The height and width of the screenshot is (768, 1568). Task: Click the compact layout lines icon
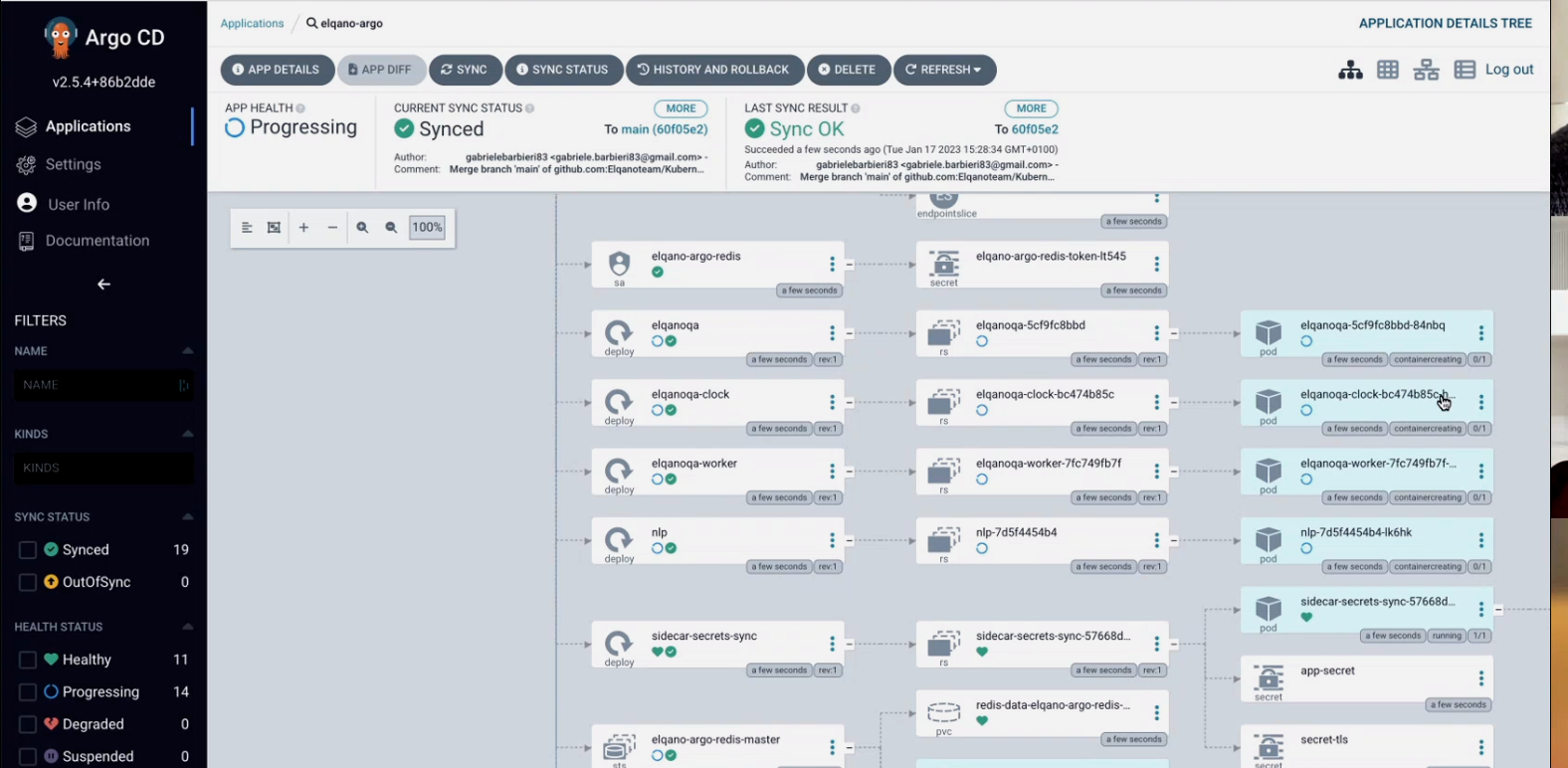[x=246, y=228]
